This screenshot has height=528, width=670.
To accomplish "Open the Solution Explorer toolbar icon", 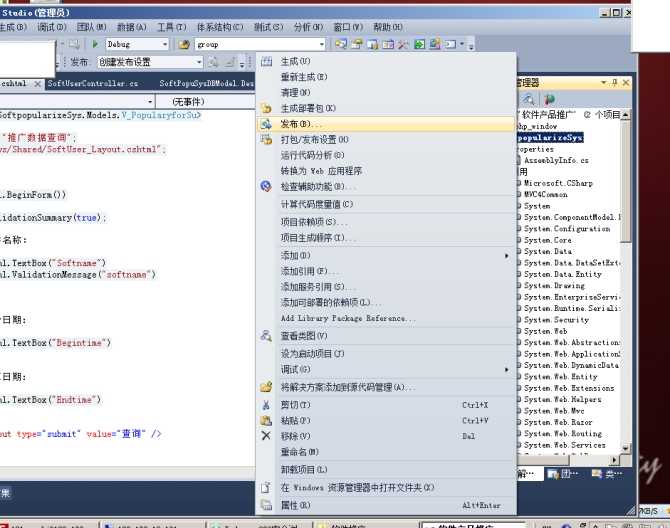I will [341, 44].
